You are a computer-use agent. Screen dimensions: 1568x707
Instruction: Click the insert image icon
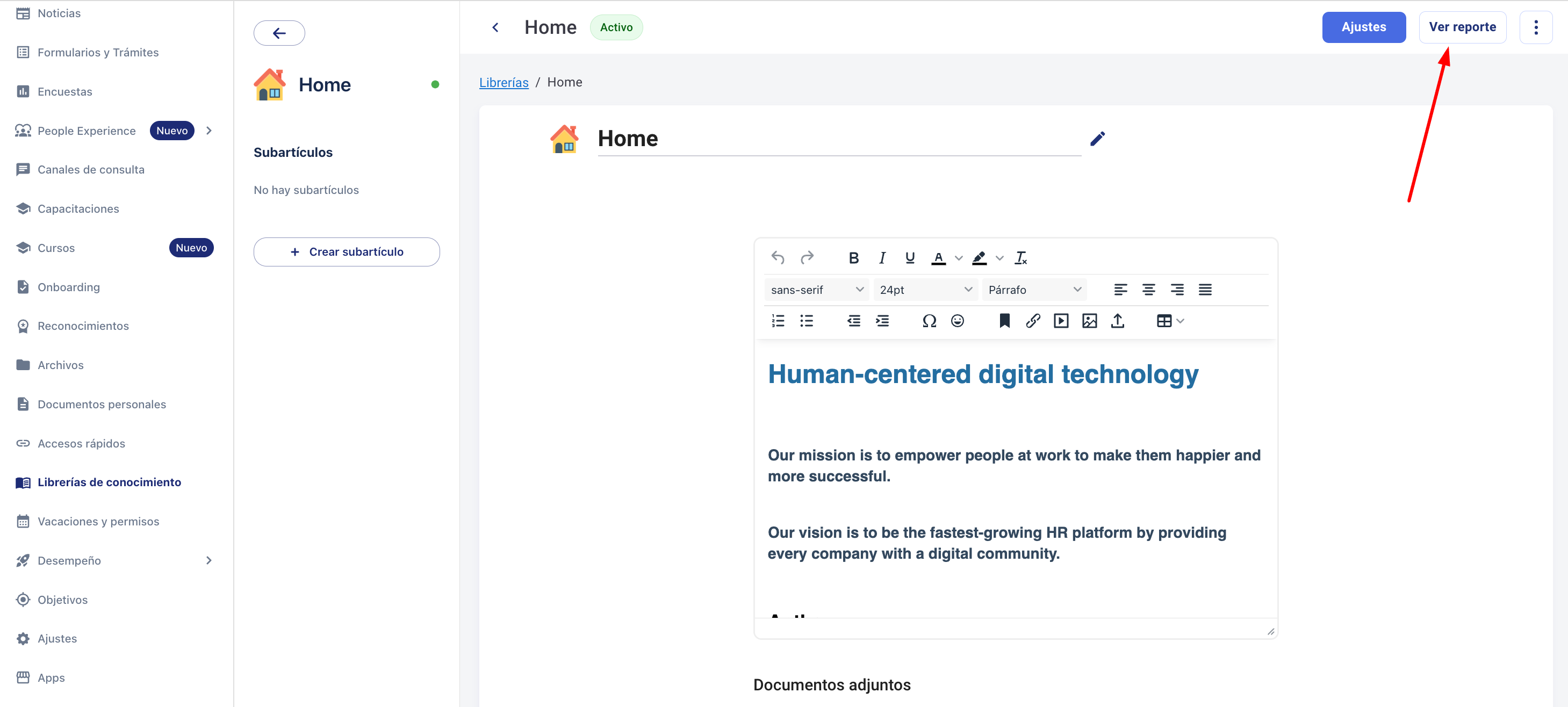click(x=1089, y=321)
